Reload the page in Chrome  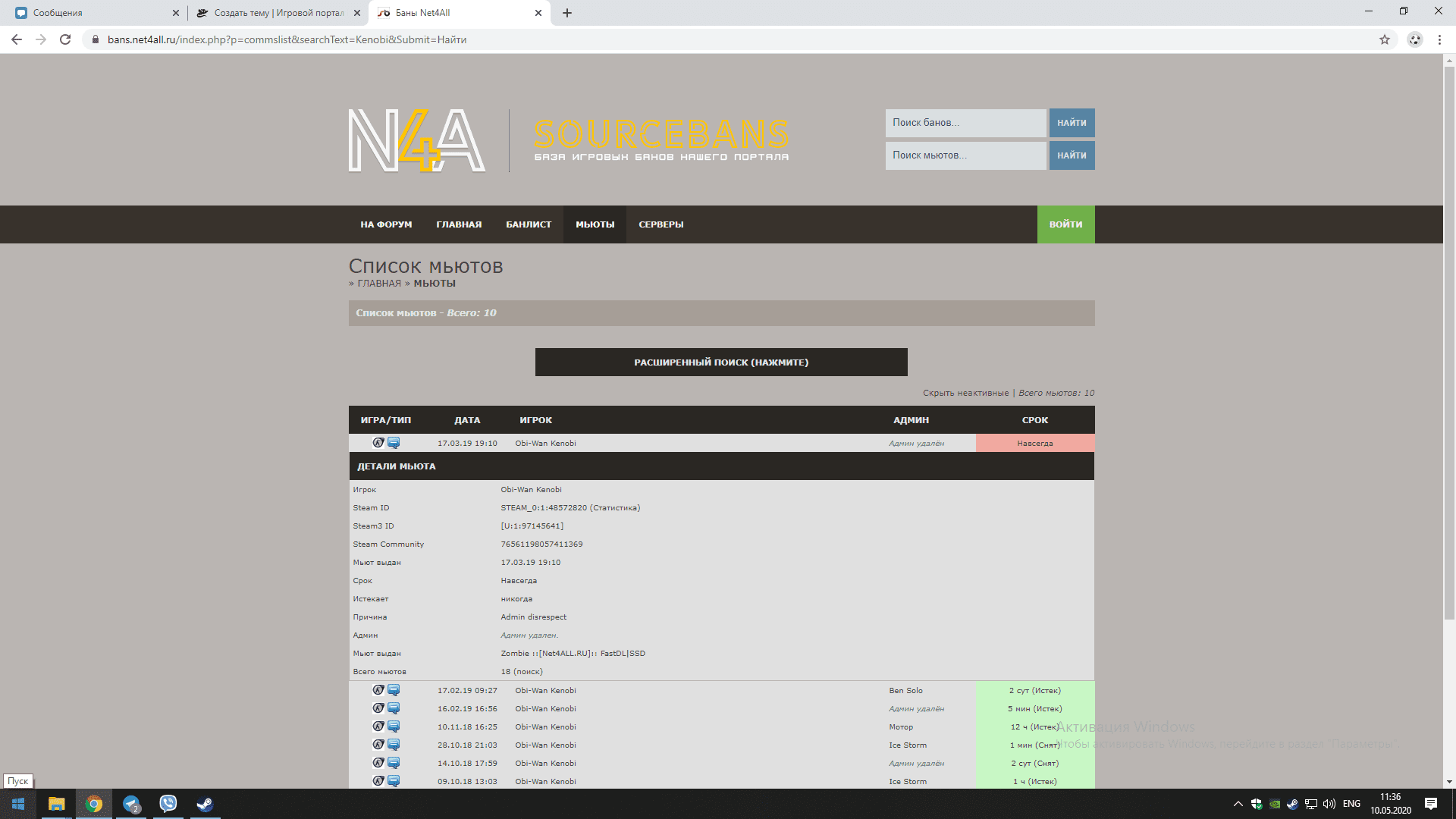pos(65,39)
